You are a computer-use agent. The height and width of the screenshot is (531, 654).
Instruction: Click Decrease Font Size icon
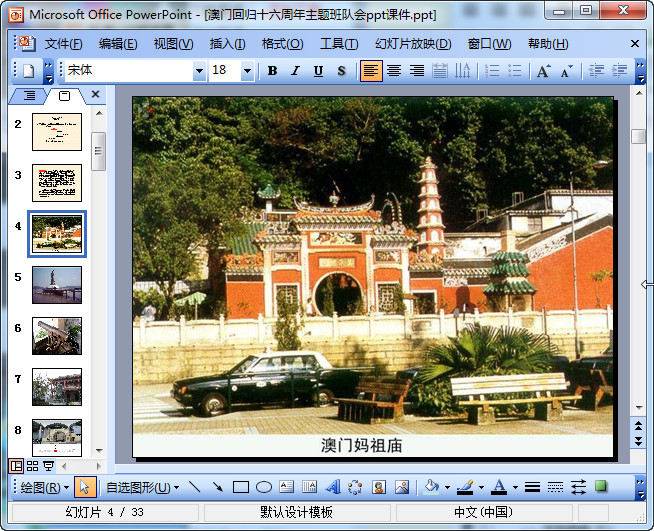[x=566, y=71]
